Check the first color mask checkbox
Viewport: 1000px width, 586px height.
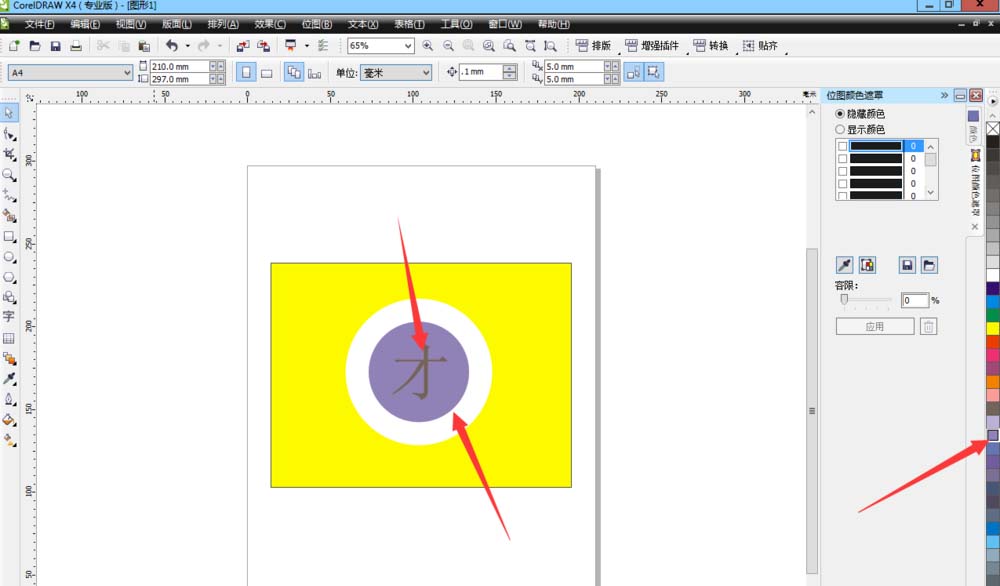coord(842,146)
